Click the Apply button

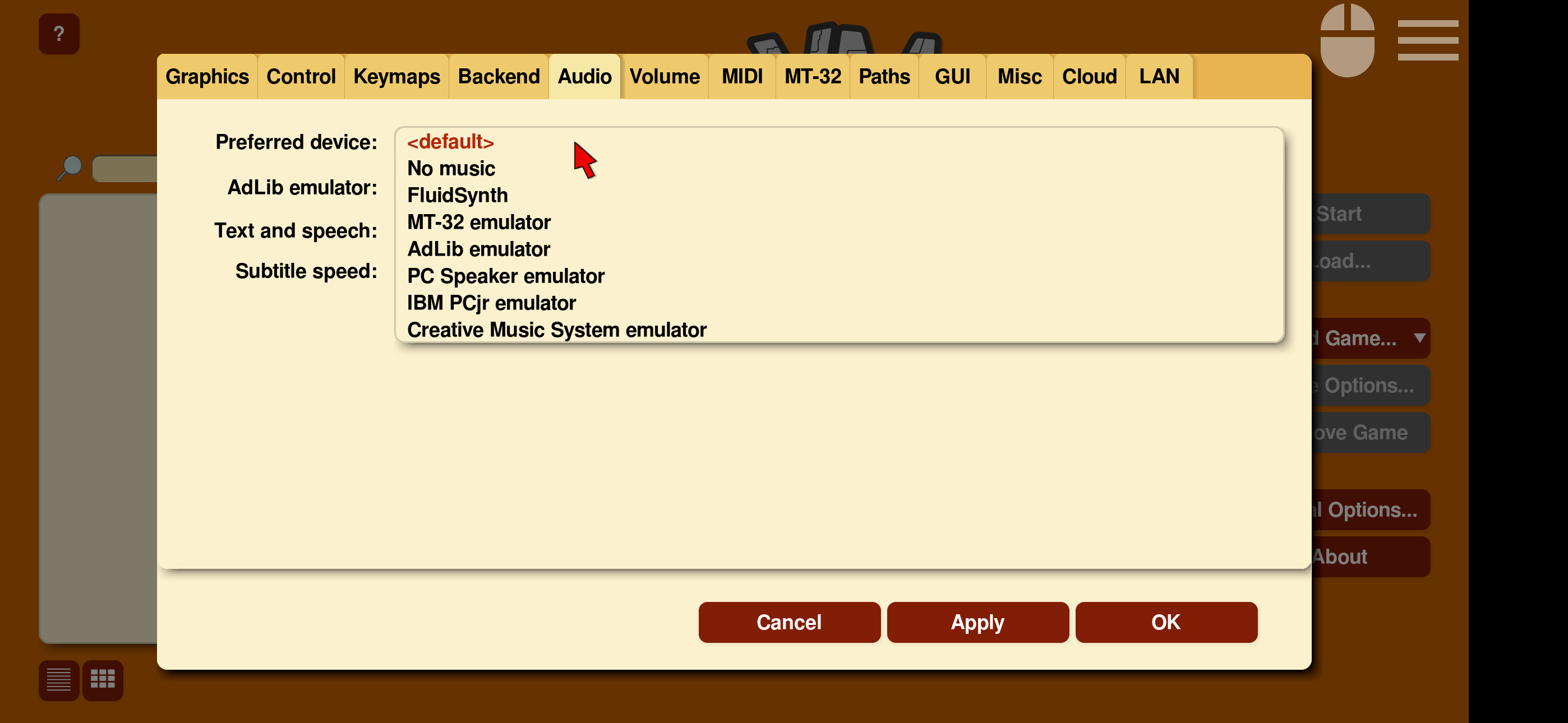tap(977, 622)
